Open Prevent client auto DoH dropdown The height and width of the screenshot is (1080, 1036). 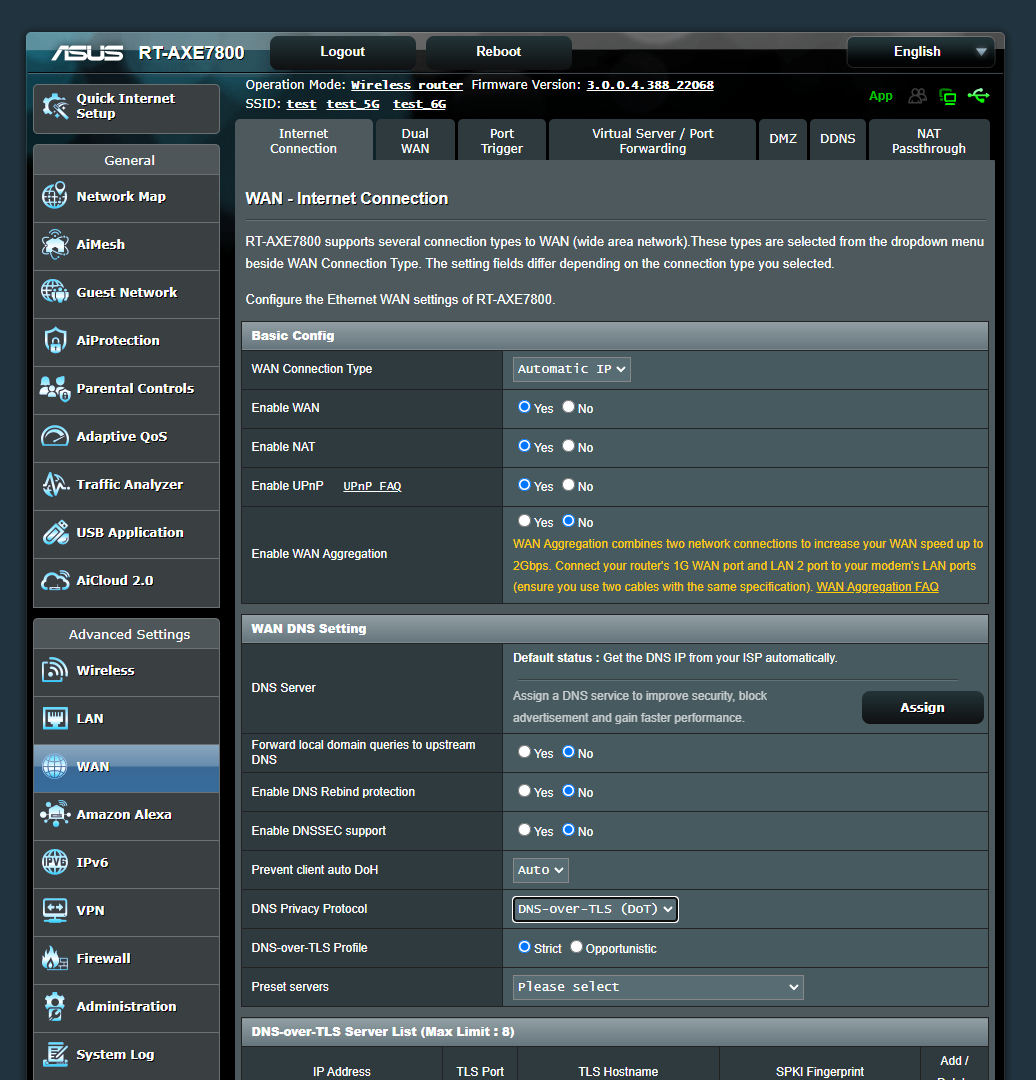541,870
